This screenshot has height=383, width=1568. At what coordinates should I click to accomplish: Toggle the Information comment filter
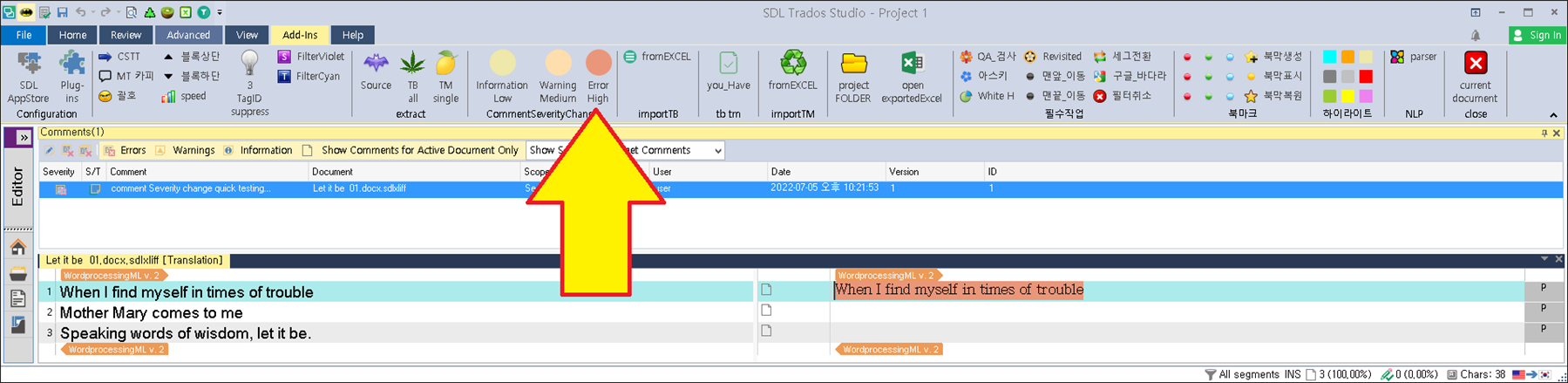pos(258,150)
